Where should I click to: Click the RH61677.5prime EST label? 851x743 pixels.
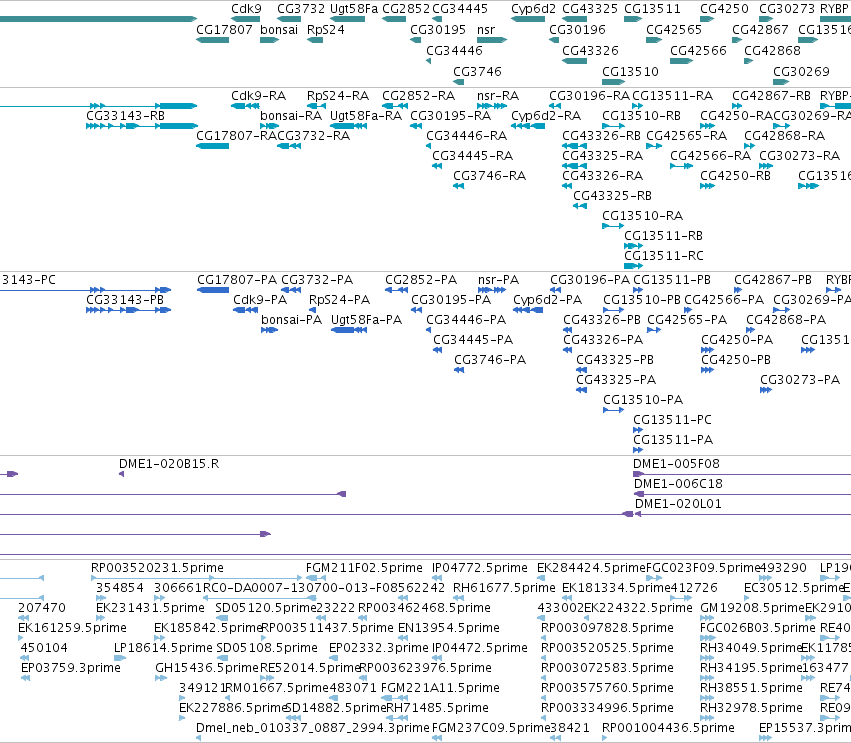(x=504, y=588)
